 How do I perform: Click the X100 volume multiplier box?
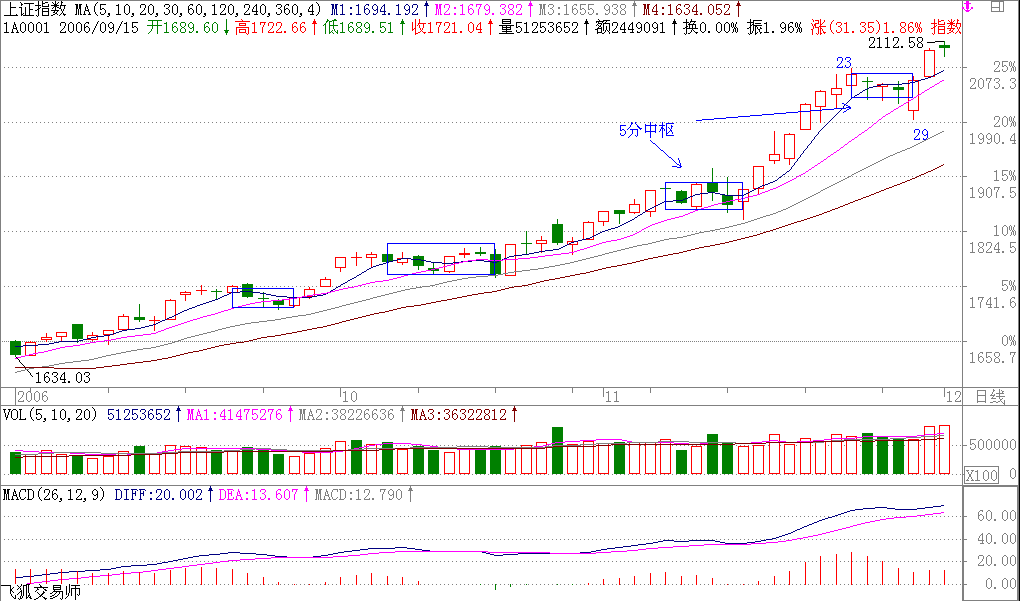tap(981, 476)
